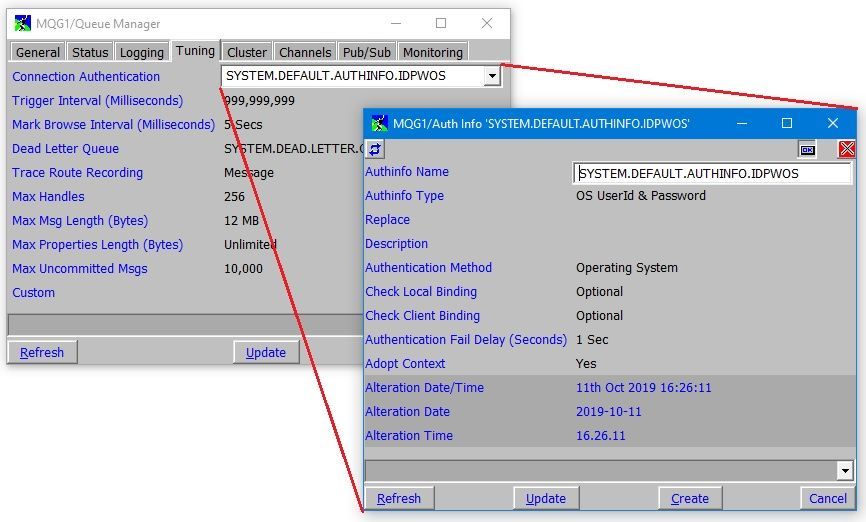Switch to the Status tab
The image size is (866, 522).
pos(90,52)
